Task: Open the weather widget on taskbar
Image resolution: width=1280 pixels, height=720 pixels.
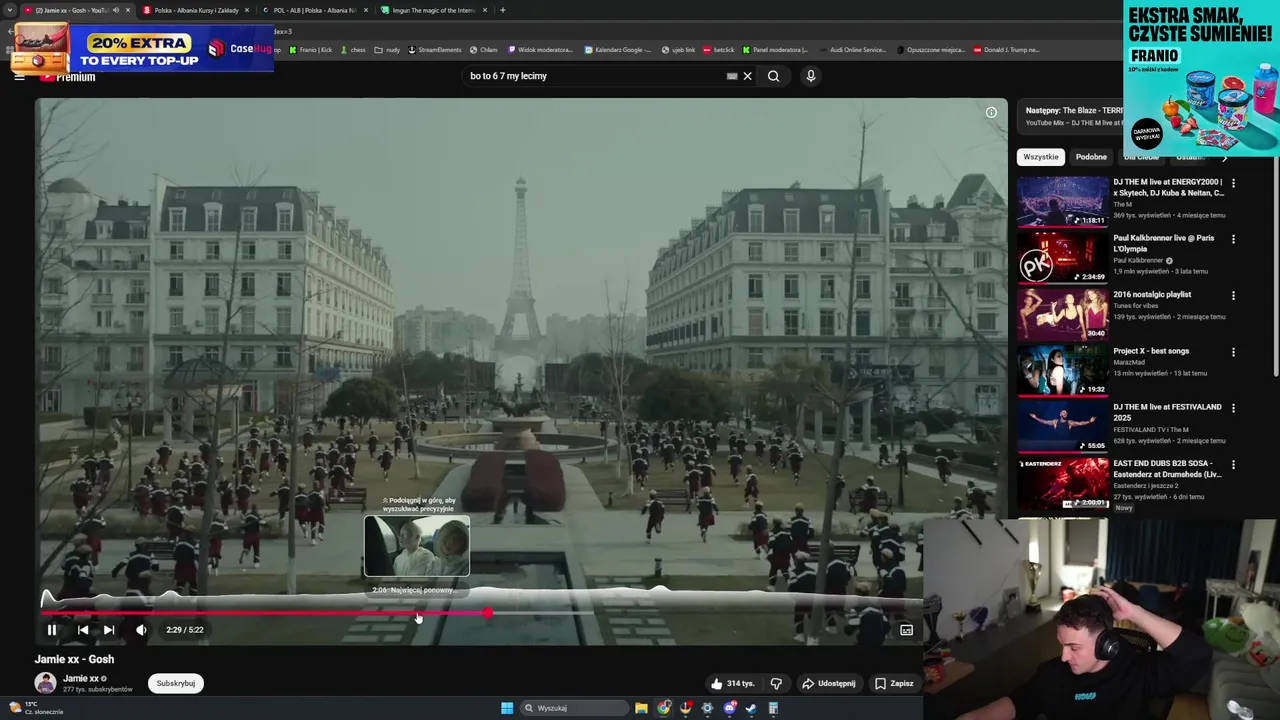Action: 36,708
